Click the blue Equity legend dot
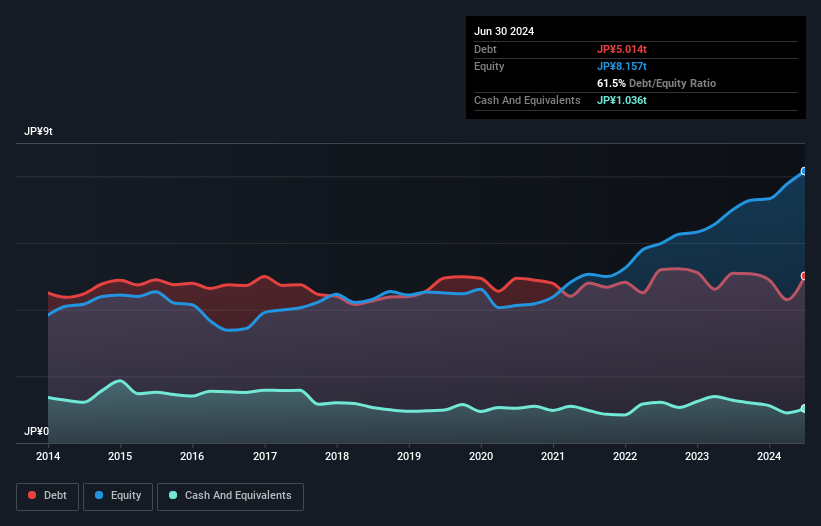The image size is (821, 526). (x=99, y=495)
